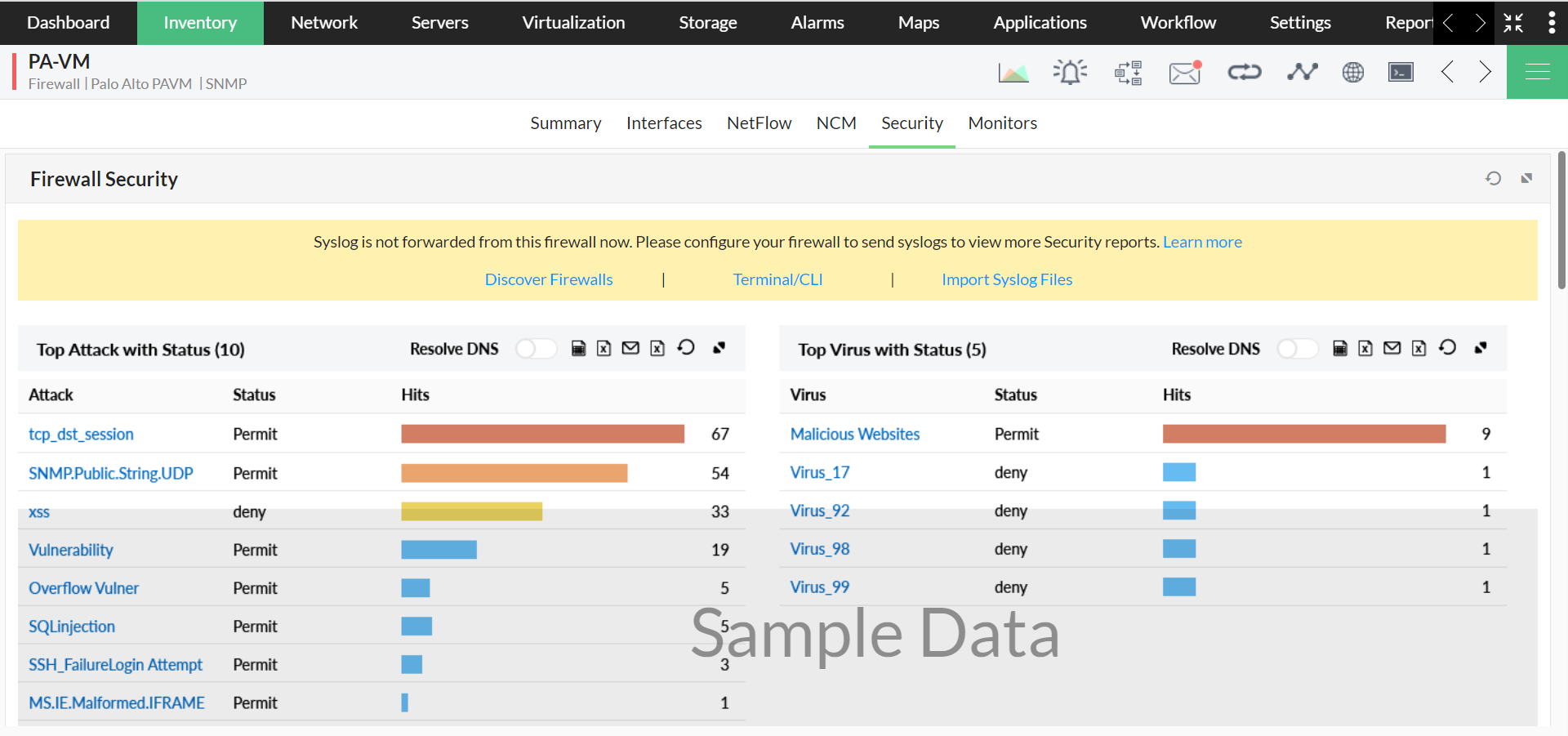Click the vertical page scrollbar
Screen dimensions: 1568x736
(1561, 221)
